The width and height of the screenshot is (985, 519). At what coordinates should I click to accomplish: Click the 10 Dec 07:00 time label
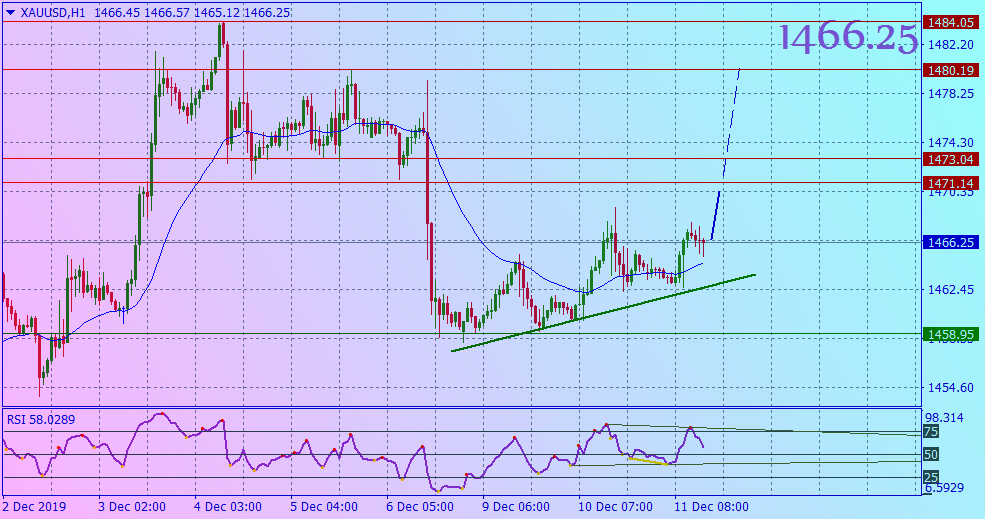(616, 506)
